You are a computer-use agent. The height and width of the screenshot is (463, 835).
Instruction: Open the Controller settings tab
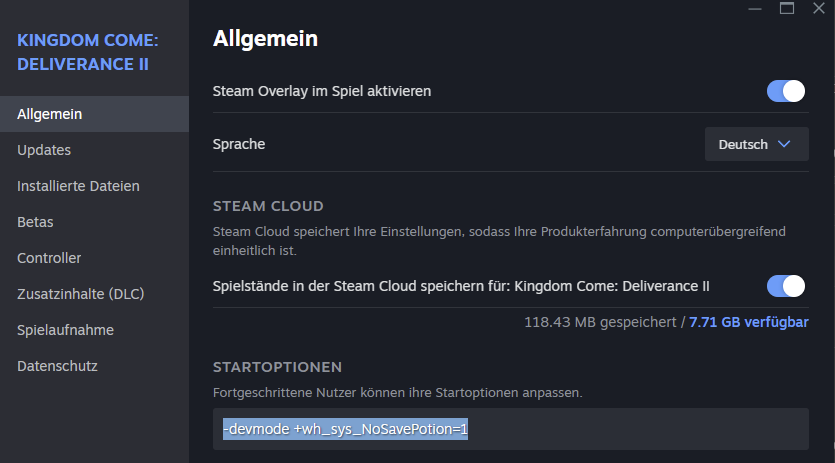tap(49, 258)
